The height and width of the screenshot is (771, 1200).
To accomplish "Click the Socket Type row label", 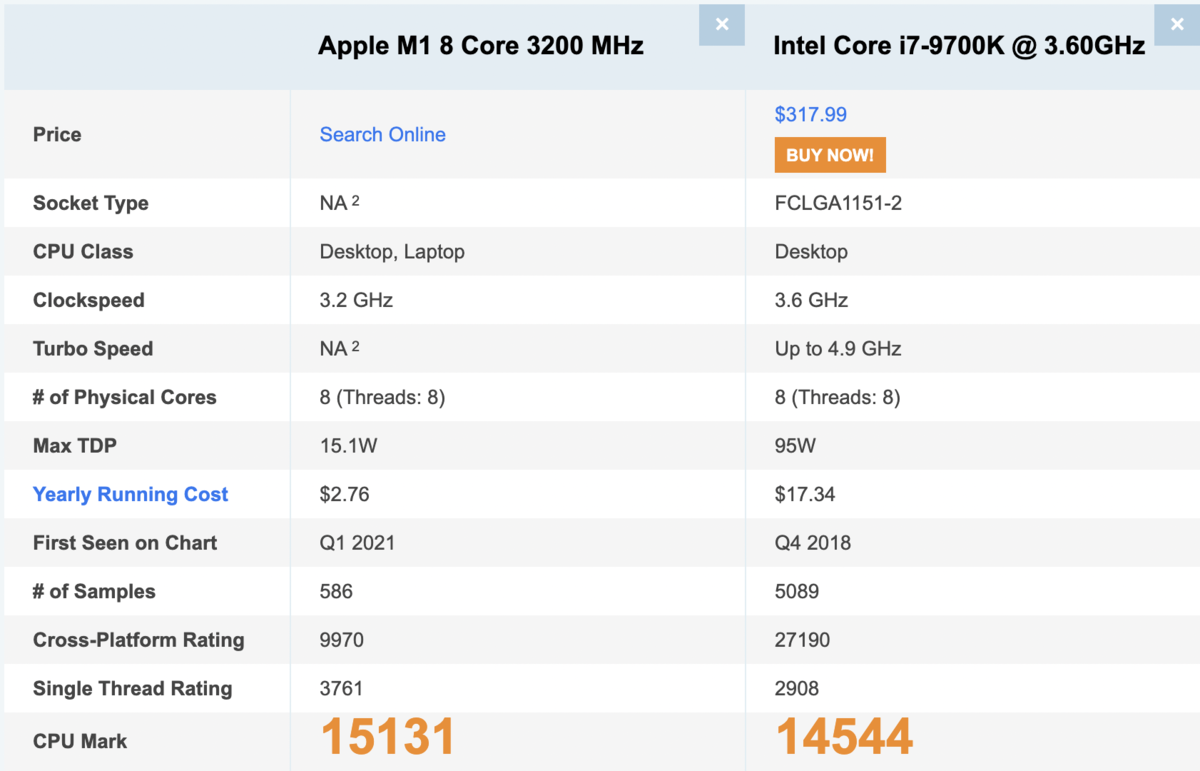I will [x=90, y=203].
